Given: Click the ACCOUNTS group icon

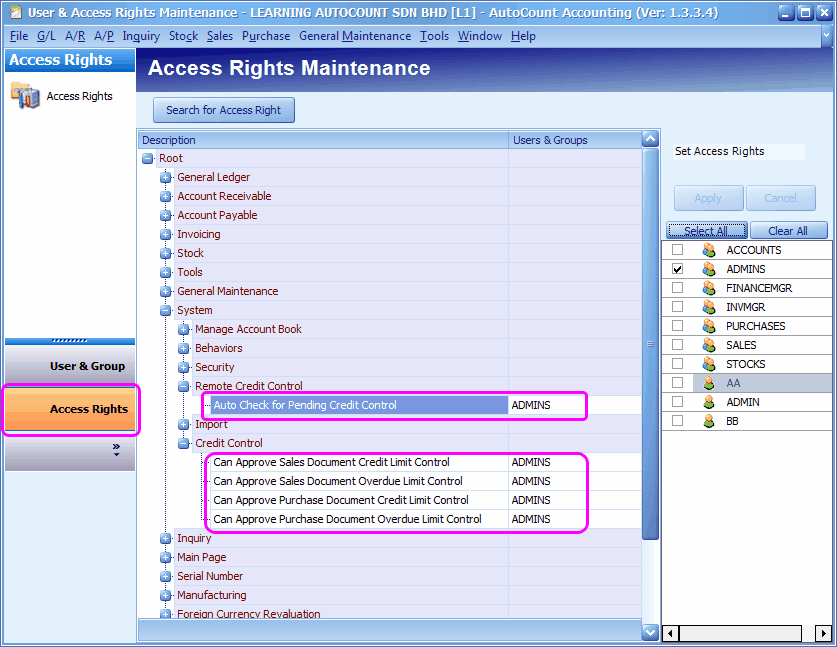Looking at the screenshot, I should tap(709, 250).
